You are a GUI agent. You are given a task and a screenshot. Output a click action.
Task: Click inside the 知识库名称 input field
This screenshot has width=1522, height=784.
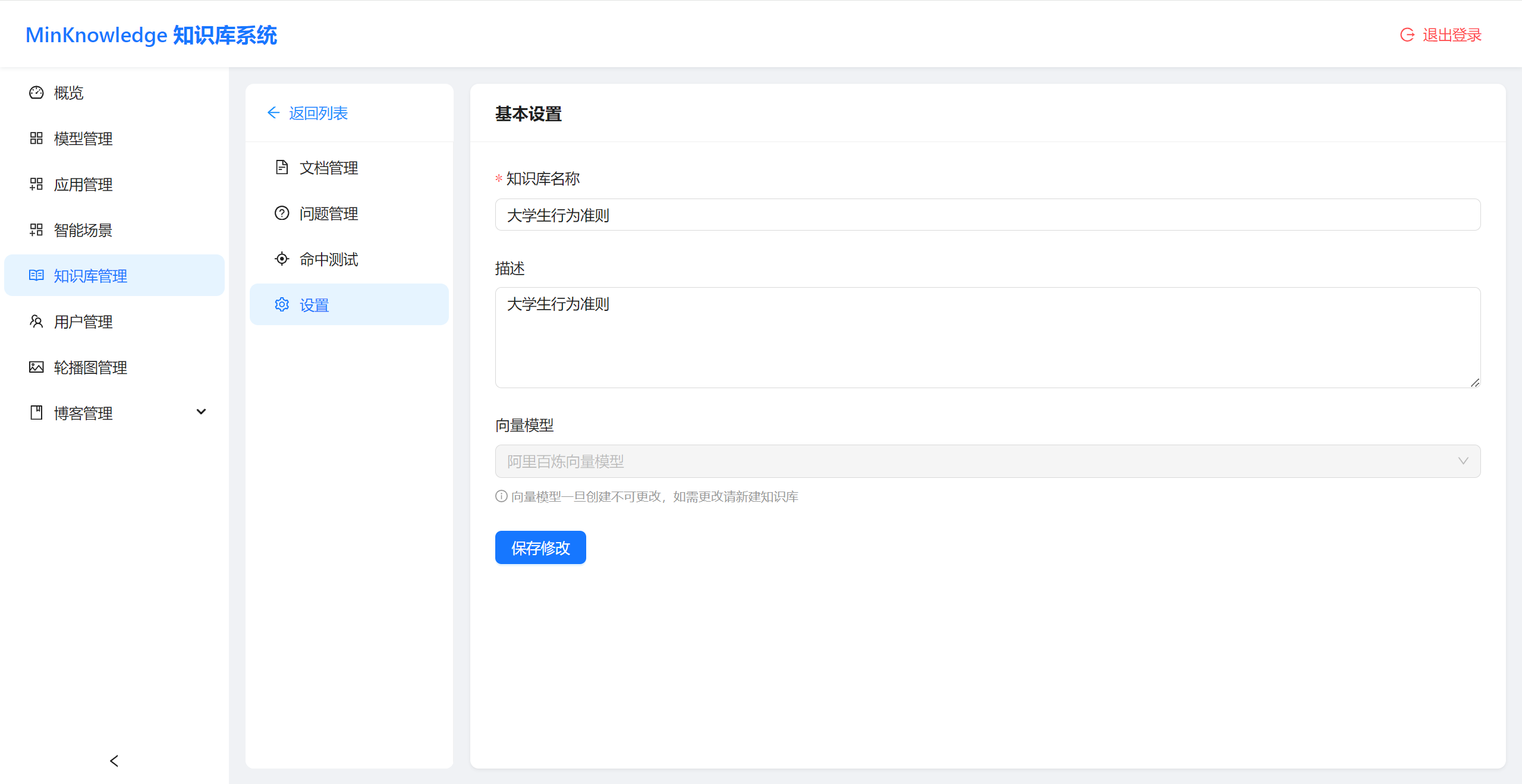988,215
